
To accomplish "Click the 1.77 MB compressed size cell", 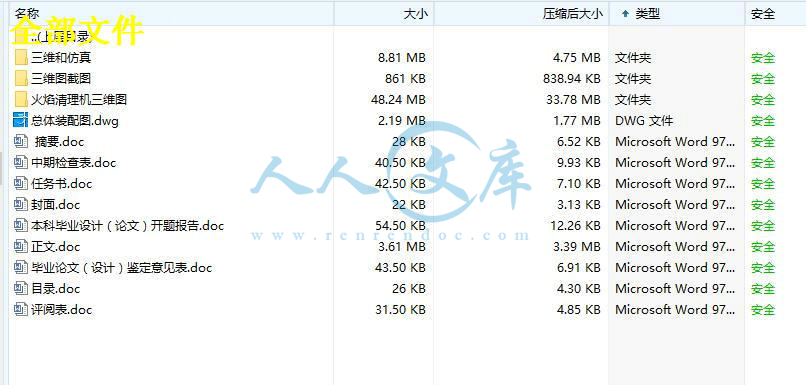I will [x=577, y=121].
